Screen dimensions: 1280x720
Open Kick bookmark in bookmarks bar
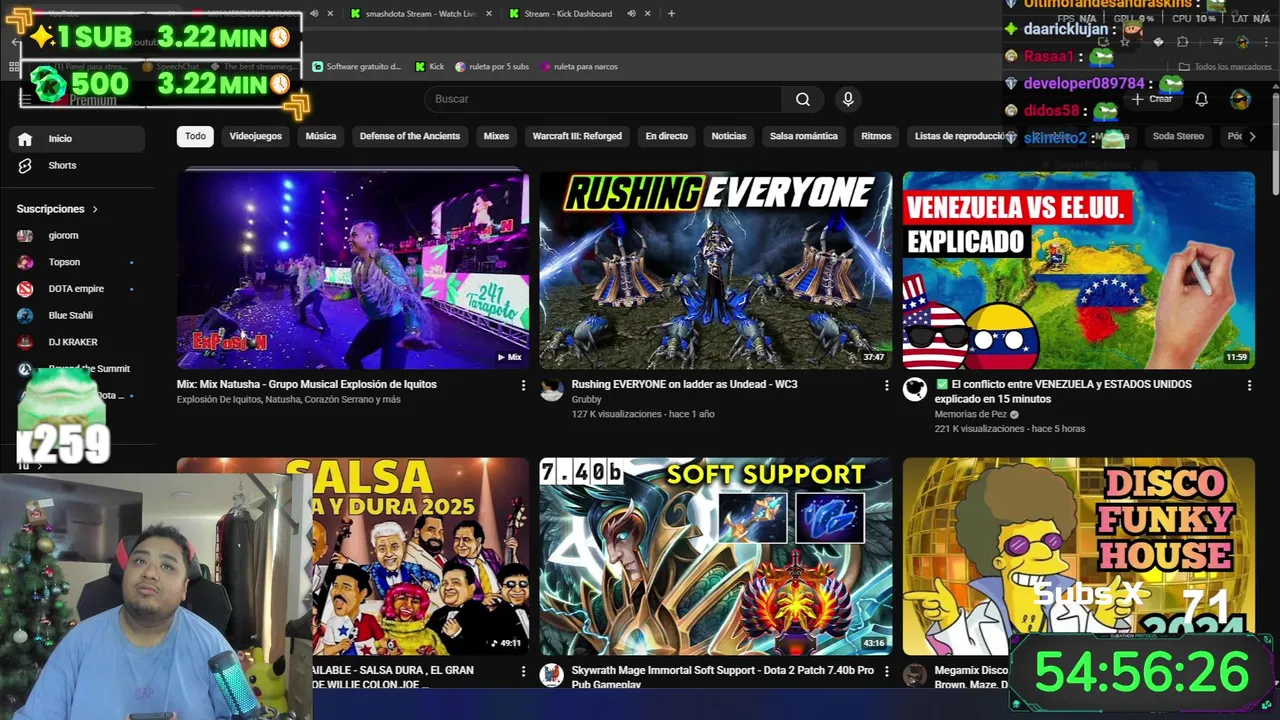[429, 67]
